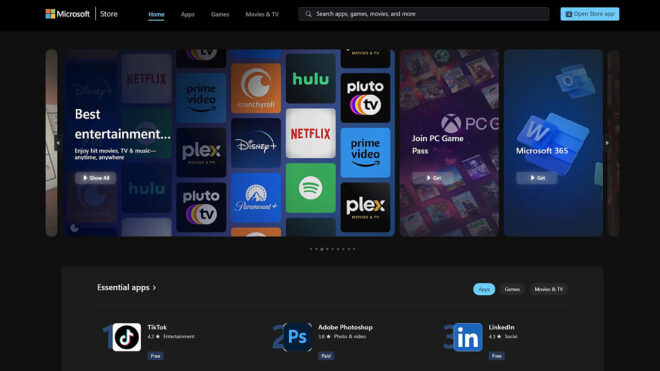The height and width of the screenshot is (371, 660).
Task: Open the Movies & TV navigation tab
Action: [x=262, y=14]
